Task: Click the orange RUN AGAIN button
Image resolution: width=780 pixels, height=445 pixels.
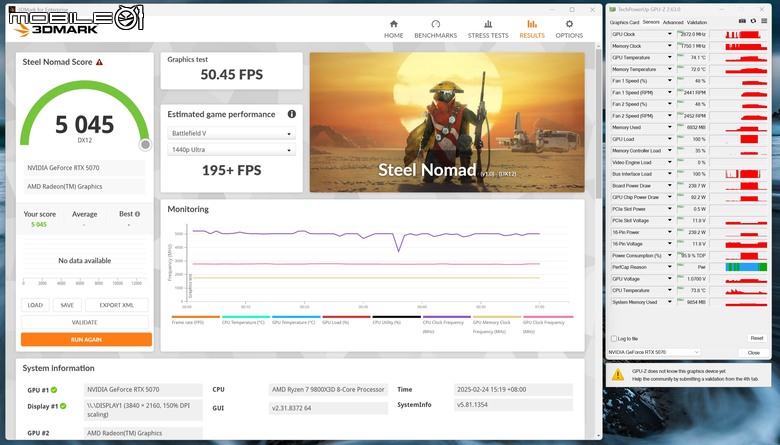Action: (86, 340)
